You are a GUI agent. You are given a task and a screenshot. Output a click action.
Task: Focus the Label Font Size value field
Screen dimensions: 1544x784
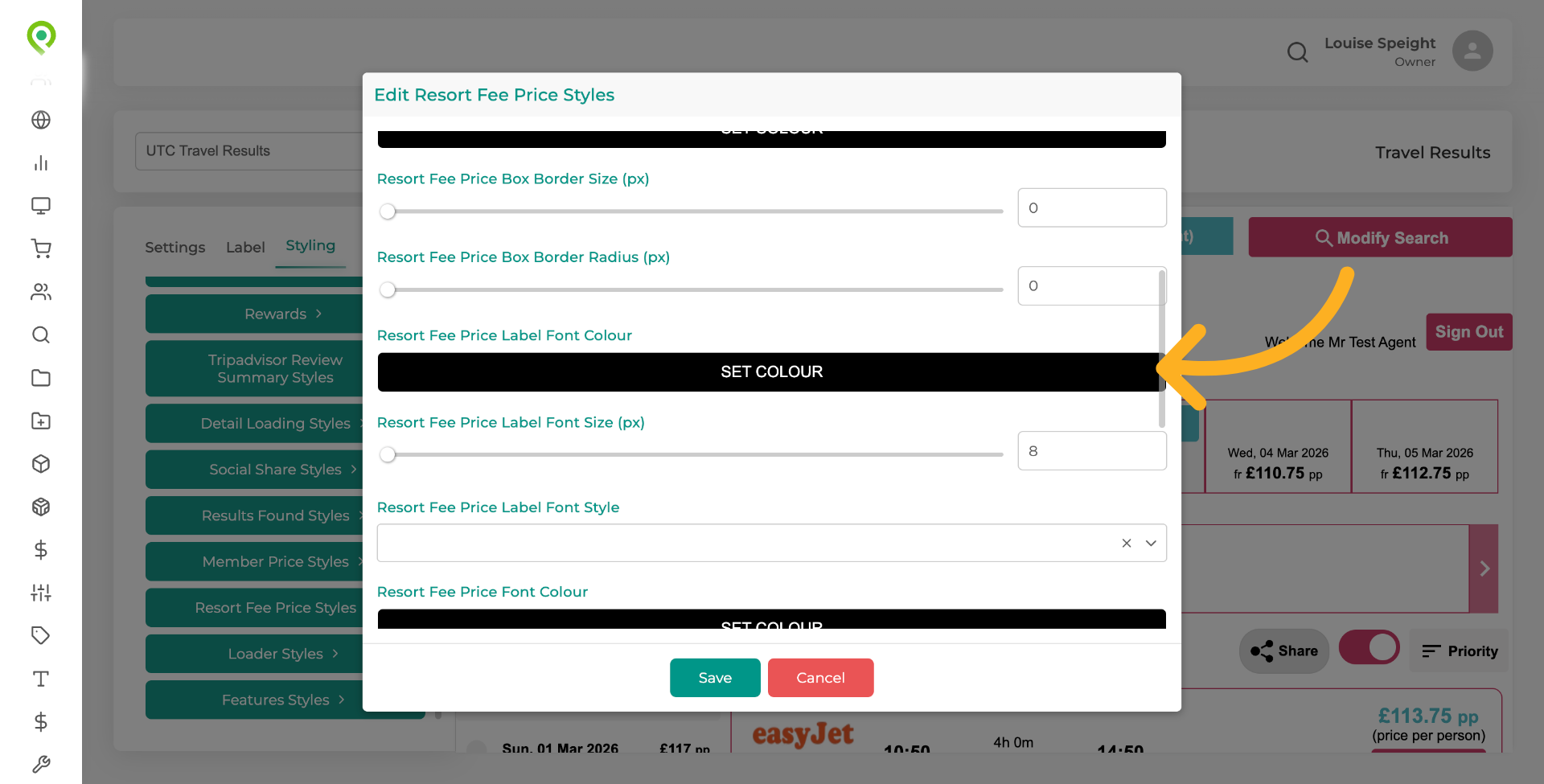[1091, 451]
